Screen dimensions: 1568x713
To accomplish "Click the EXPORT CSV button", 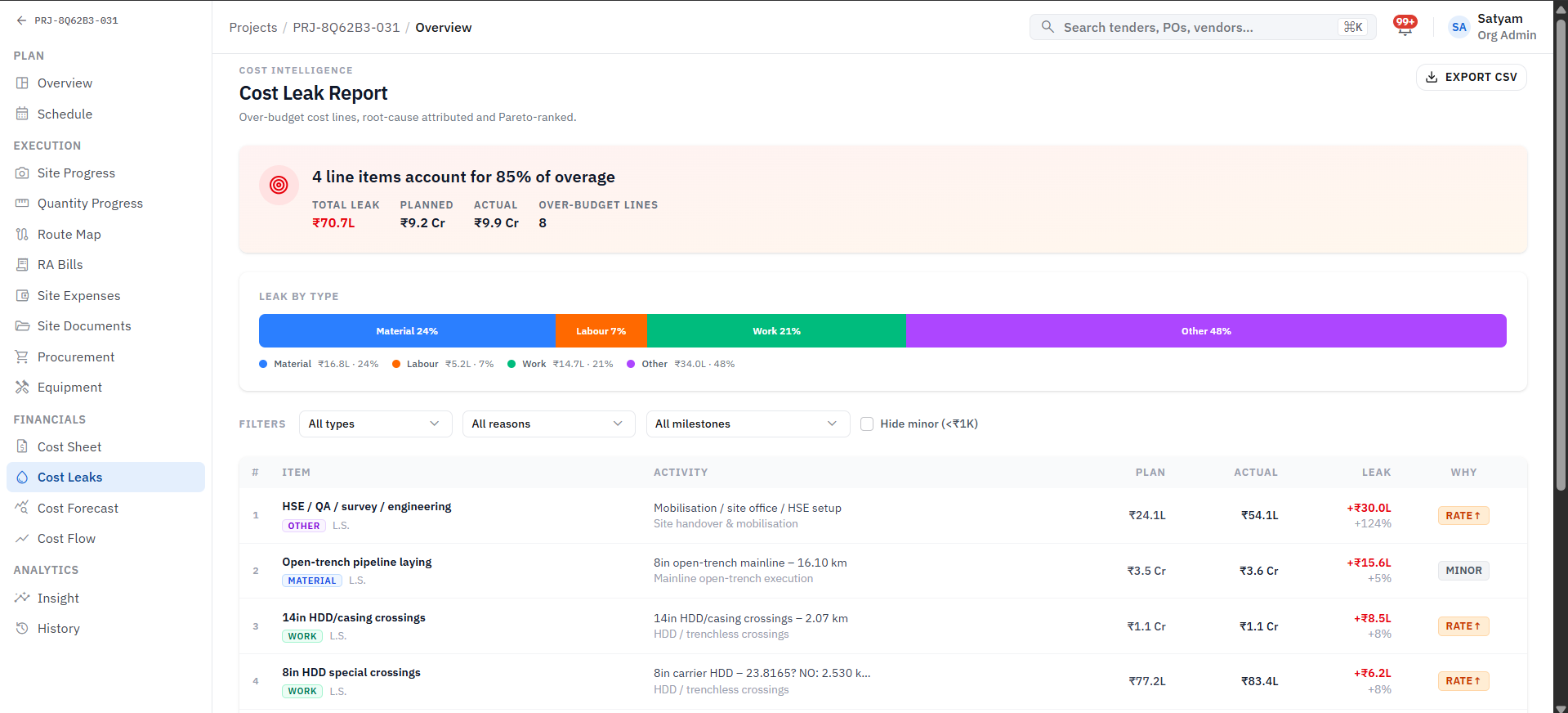I will (x=1471, y=78).
